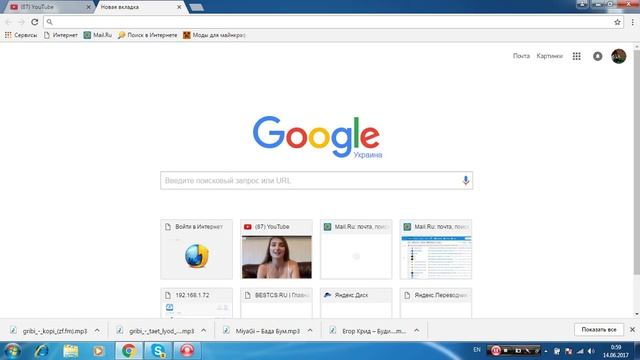Screen dimensions: 640x360
Task: Open the Яндекс Переводчик tile
Action: click(x=436, y=303)
